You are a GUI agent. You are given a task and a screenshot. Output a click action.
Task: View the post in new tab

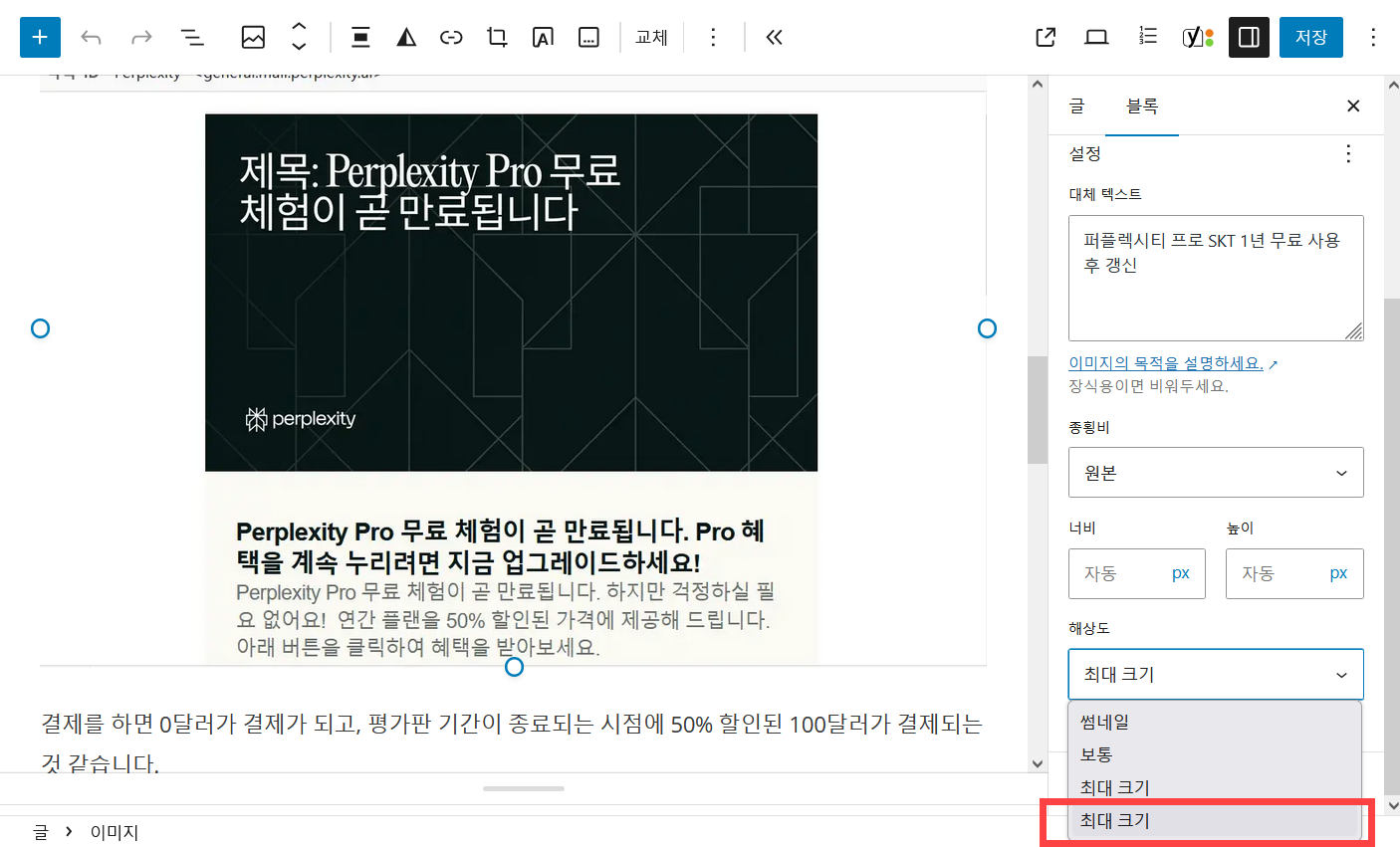click(1046, 38)
